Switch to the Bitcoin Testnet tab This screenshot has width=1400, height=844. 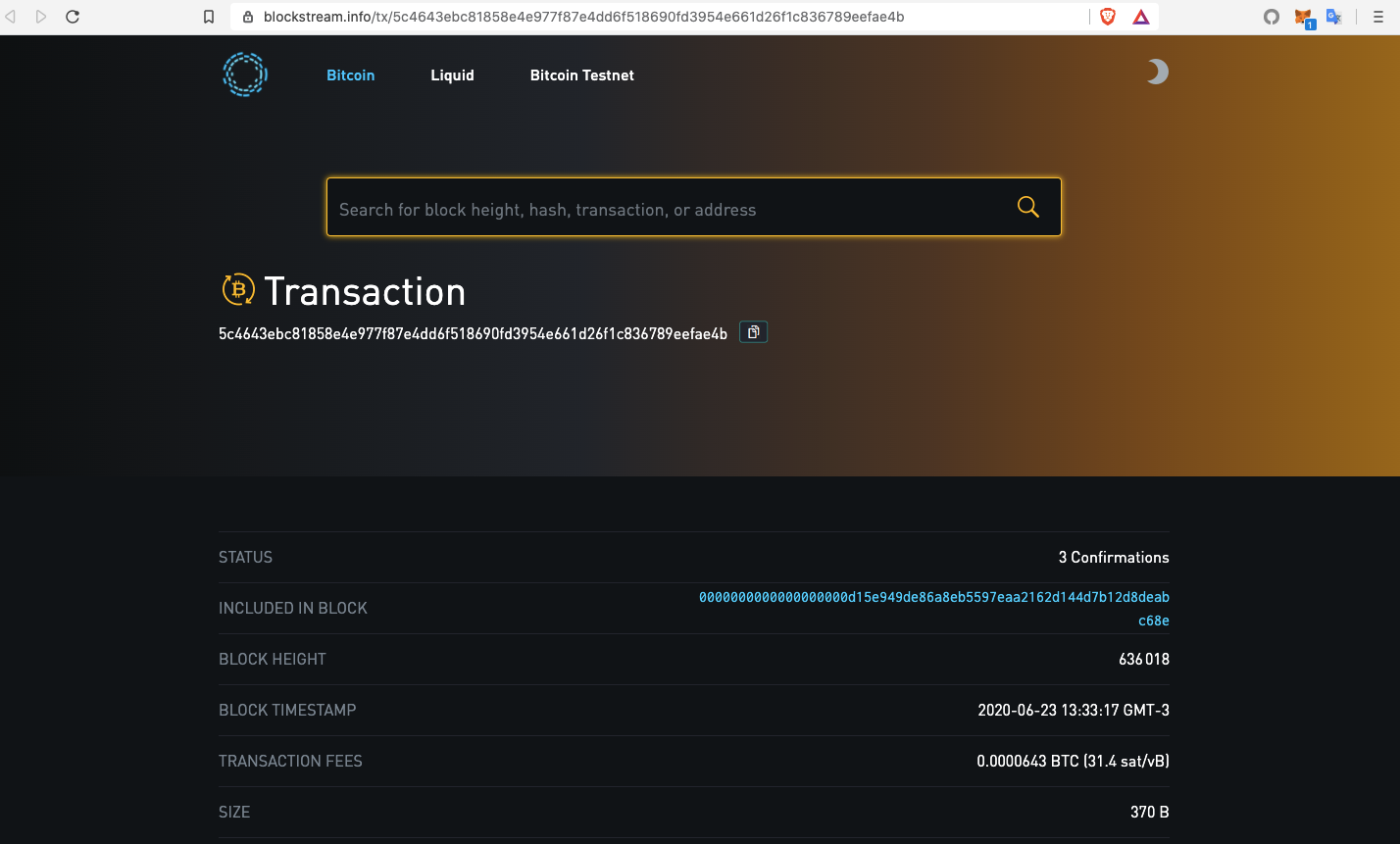click(582, 75)
